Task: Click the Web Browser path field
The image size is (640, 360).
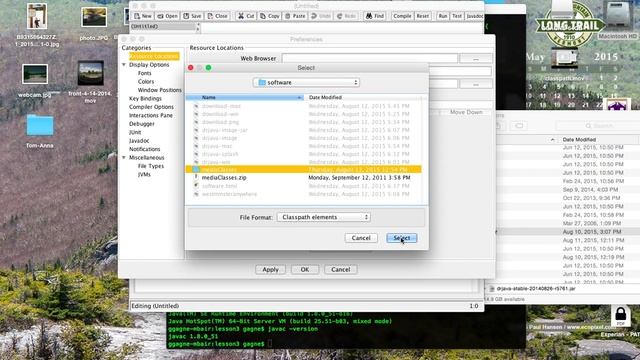Action: click(369, 59)
